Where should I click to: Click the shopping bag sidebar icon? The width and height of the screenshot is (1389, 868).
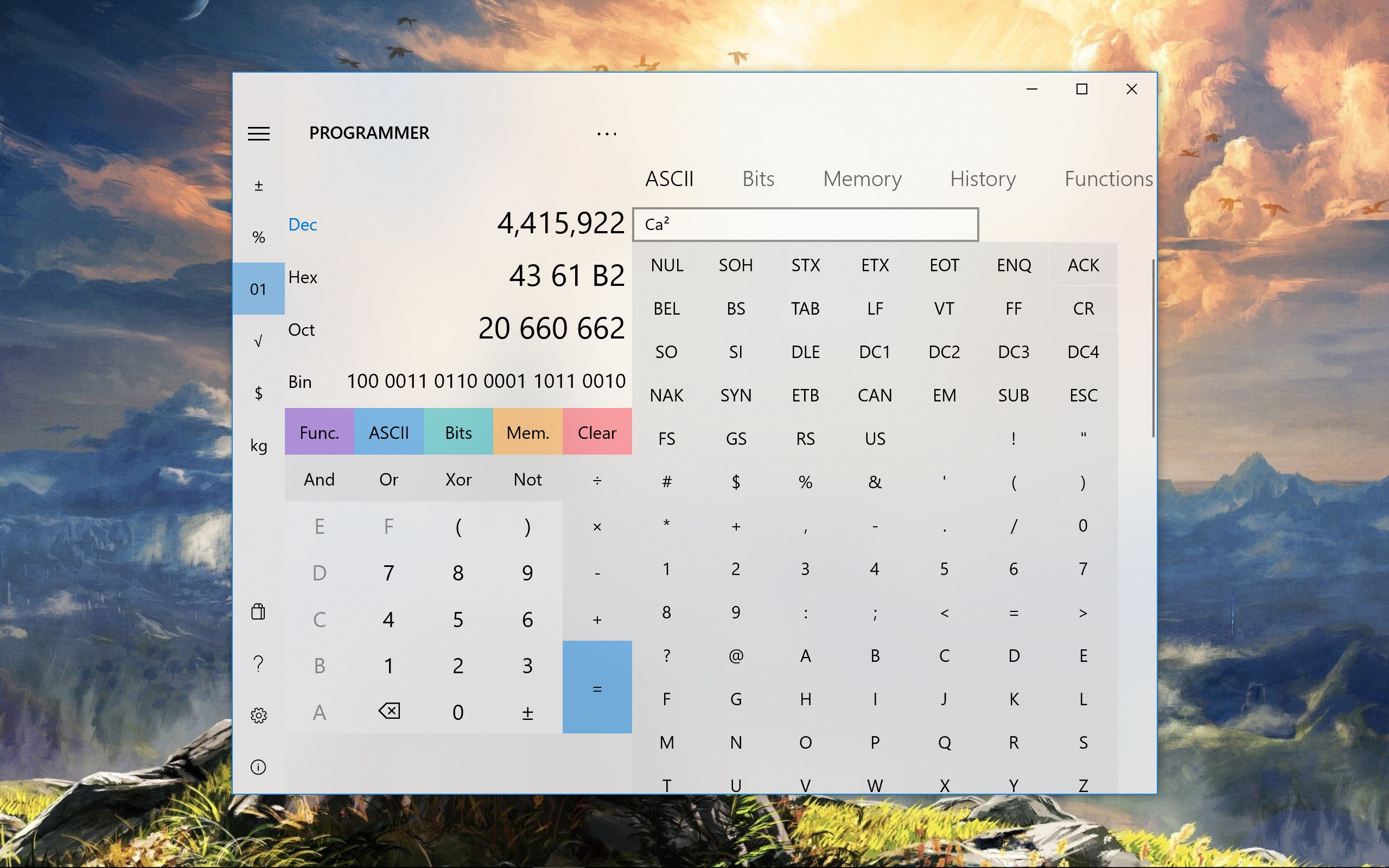[x=258, y=612]
